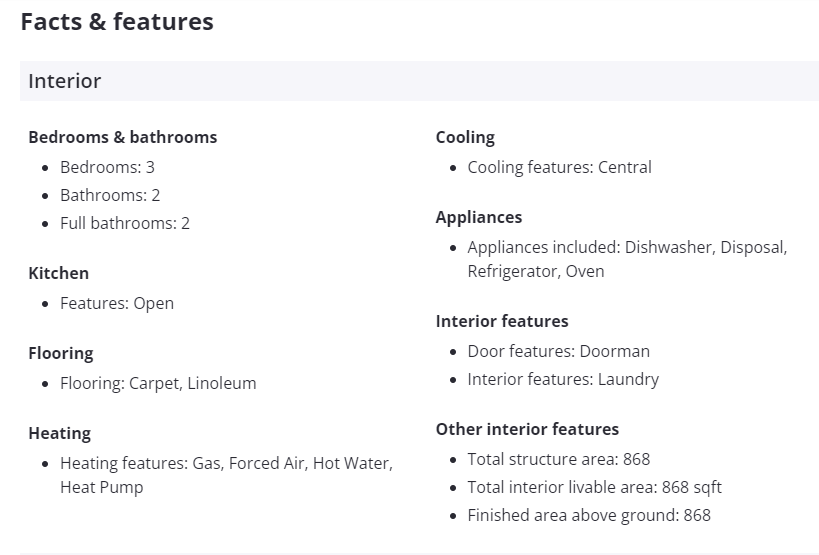Click the Heating subheading
Viewport: 819px width, 555px height.
click(59, 433)
